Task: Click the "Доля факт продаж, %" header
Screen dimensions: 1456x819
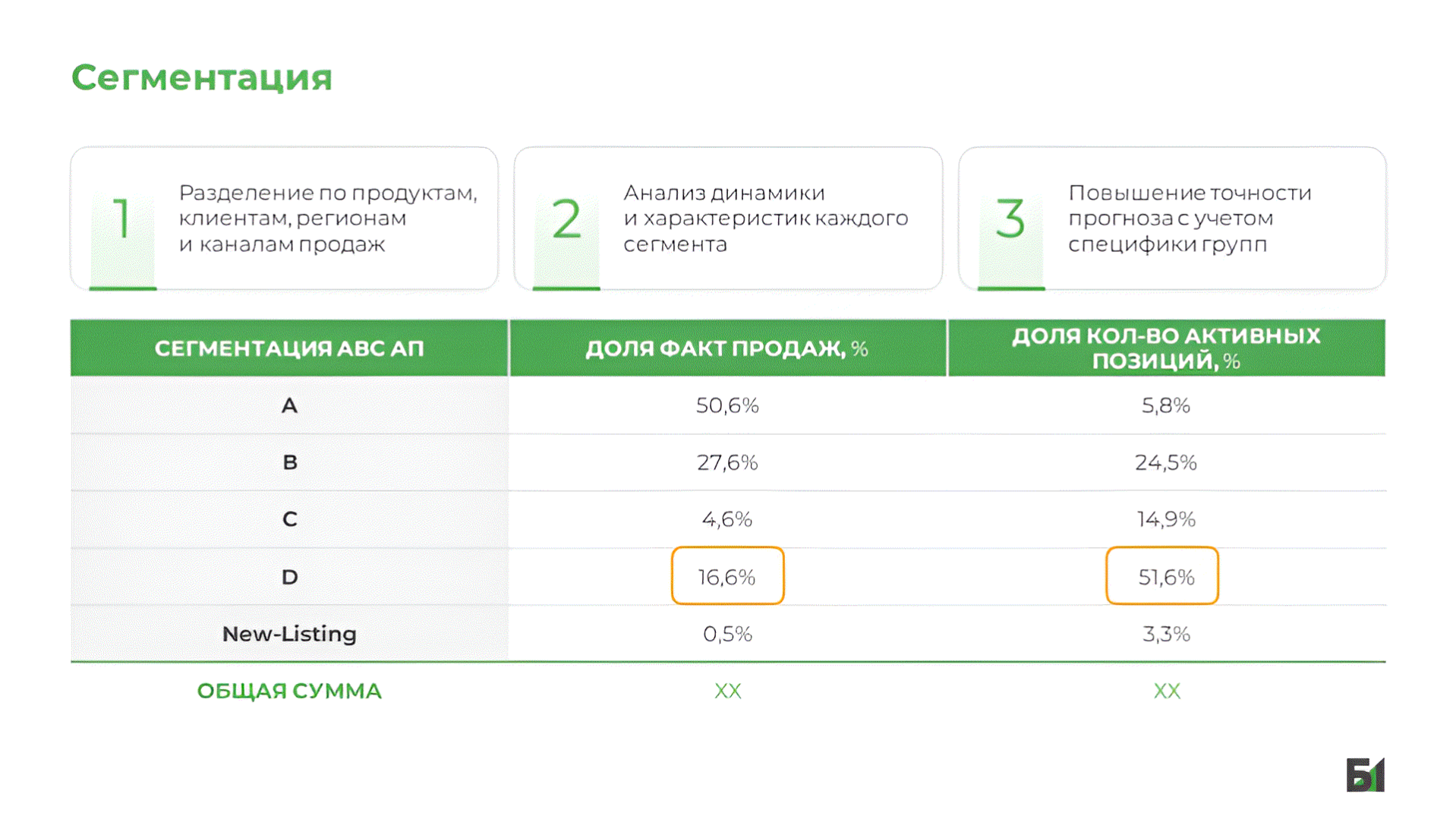Action: tap(726, 348)
